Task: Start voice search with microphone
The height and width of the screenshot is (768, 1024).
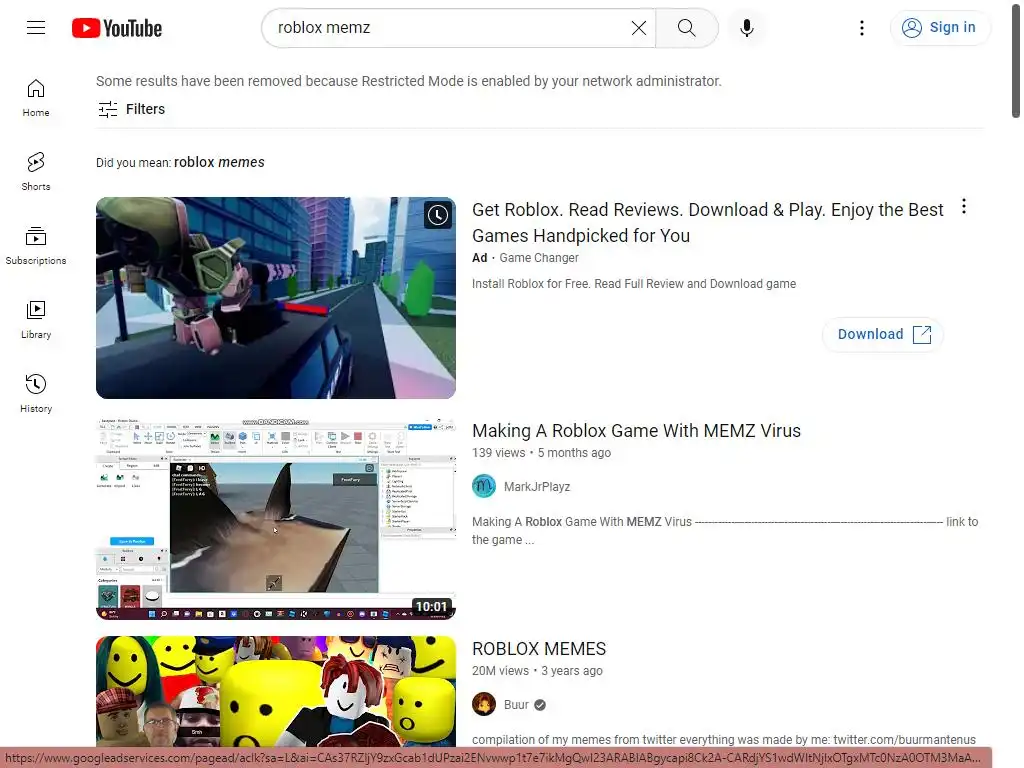Action: coord(746,27)
